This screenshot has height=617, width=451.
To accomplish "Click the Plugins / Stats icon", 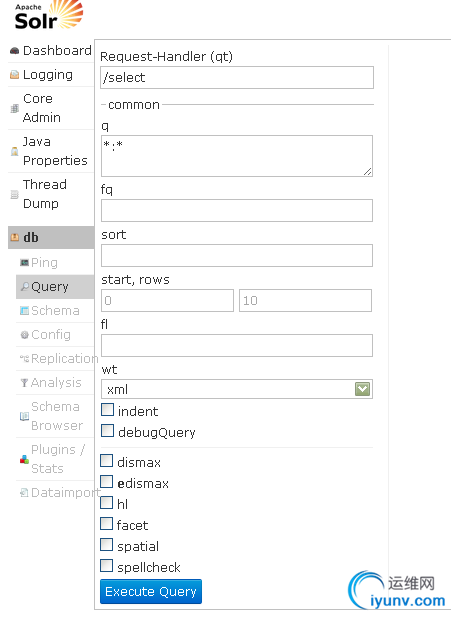I will pos(24,459).
